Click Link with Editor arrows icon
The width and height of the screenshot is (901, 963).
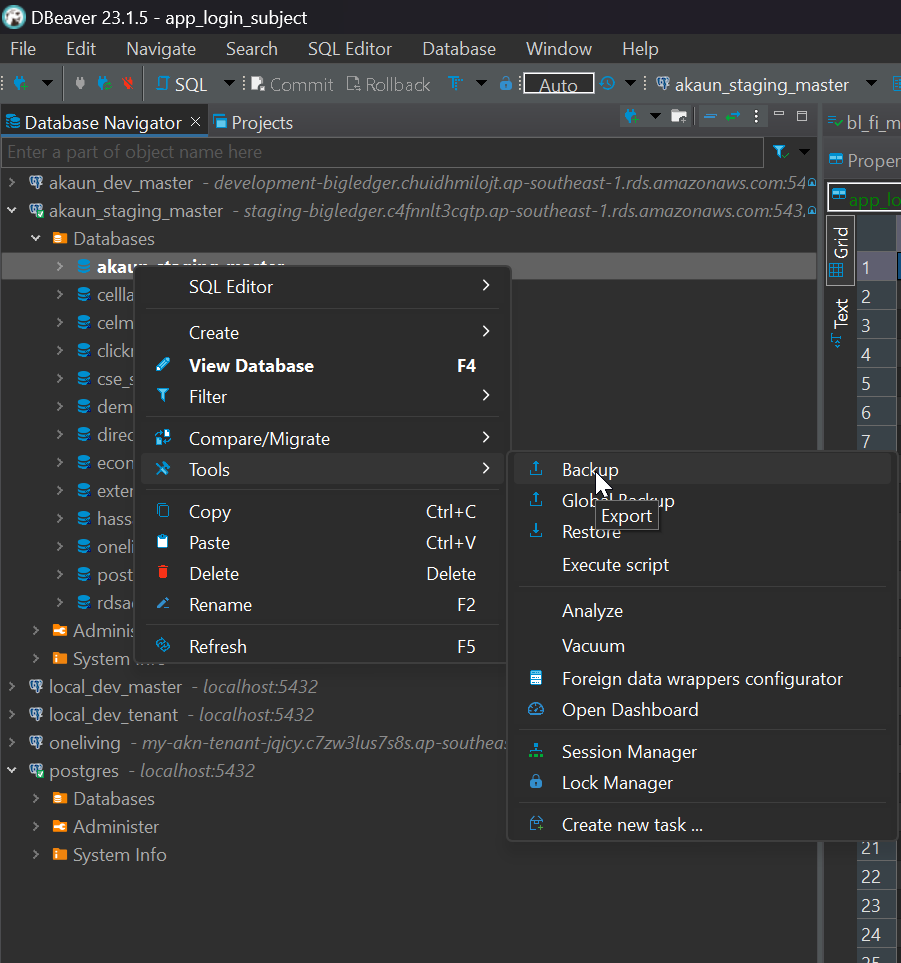[x=733, y=117]
